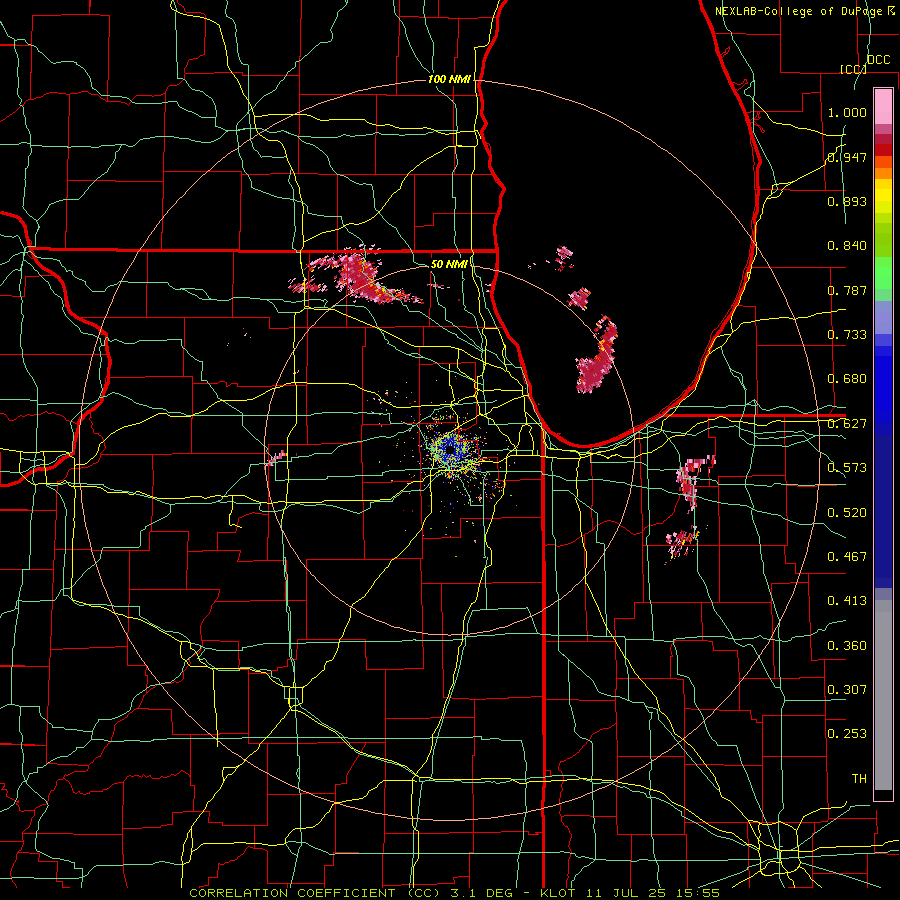900x900 pixels.
Task: Pick the red band of the color scale
Action: [883, 150]
